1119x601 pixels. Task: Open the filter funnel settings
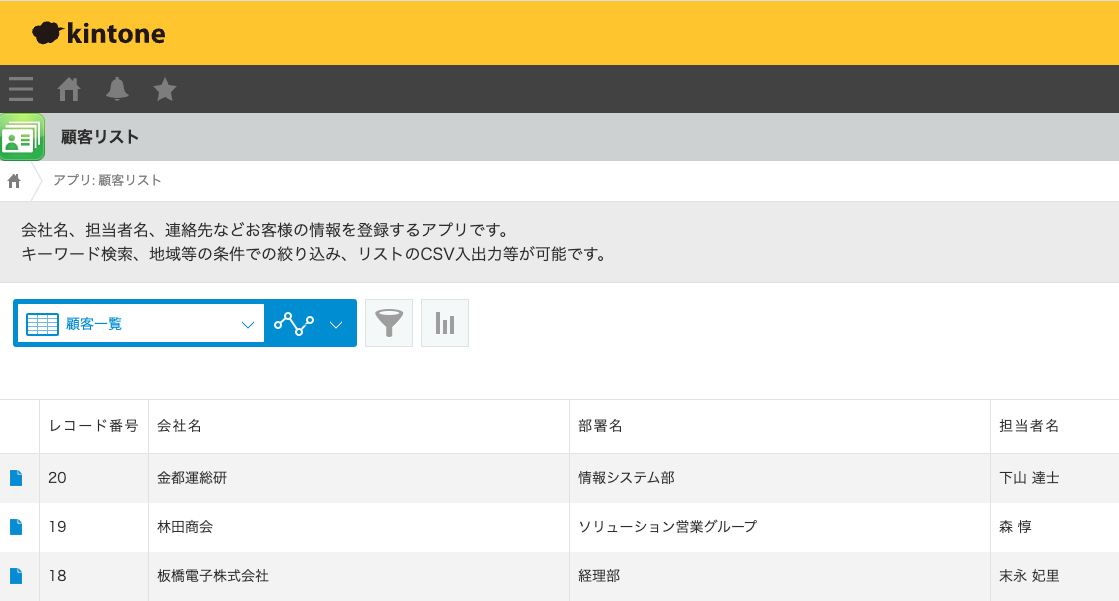pyautogui.click(x=389, y=323)
